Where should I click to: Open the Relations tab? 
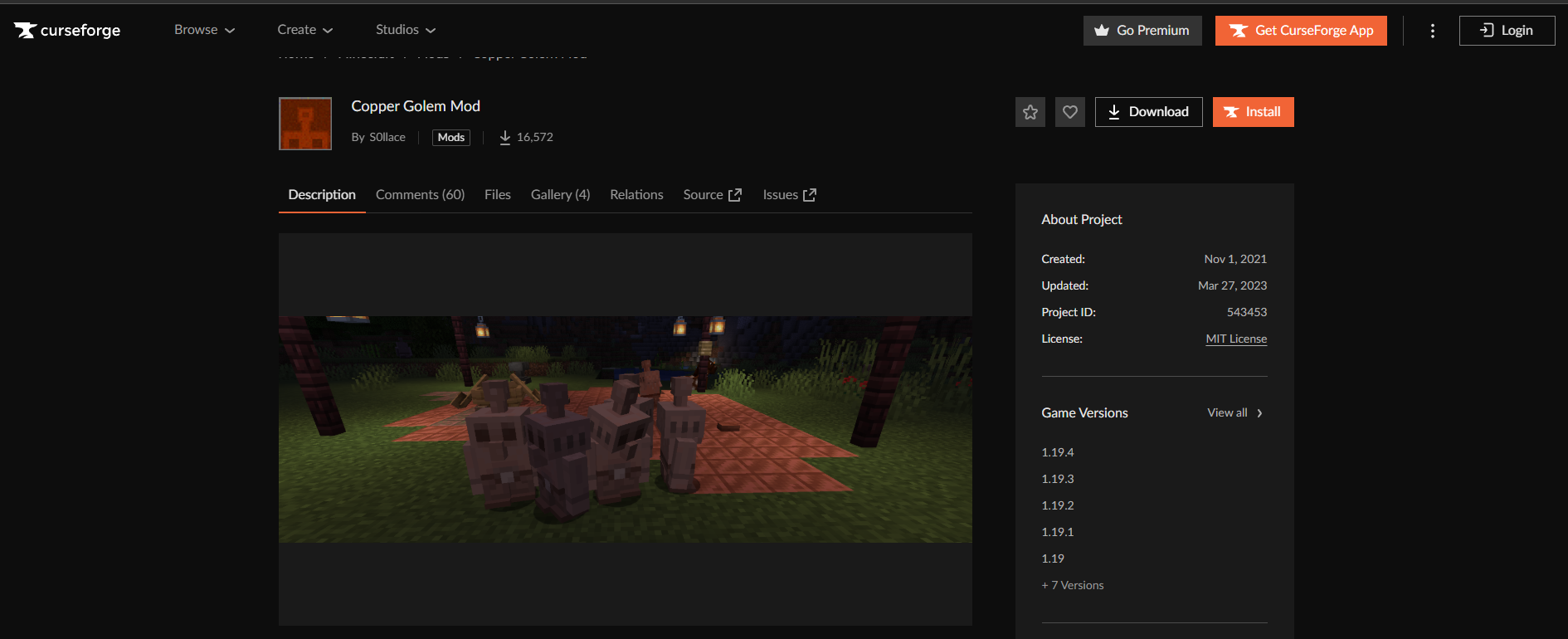tap(636, 195)
